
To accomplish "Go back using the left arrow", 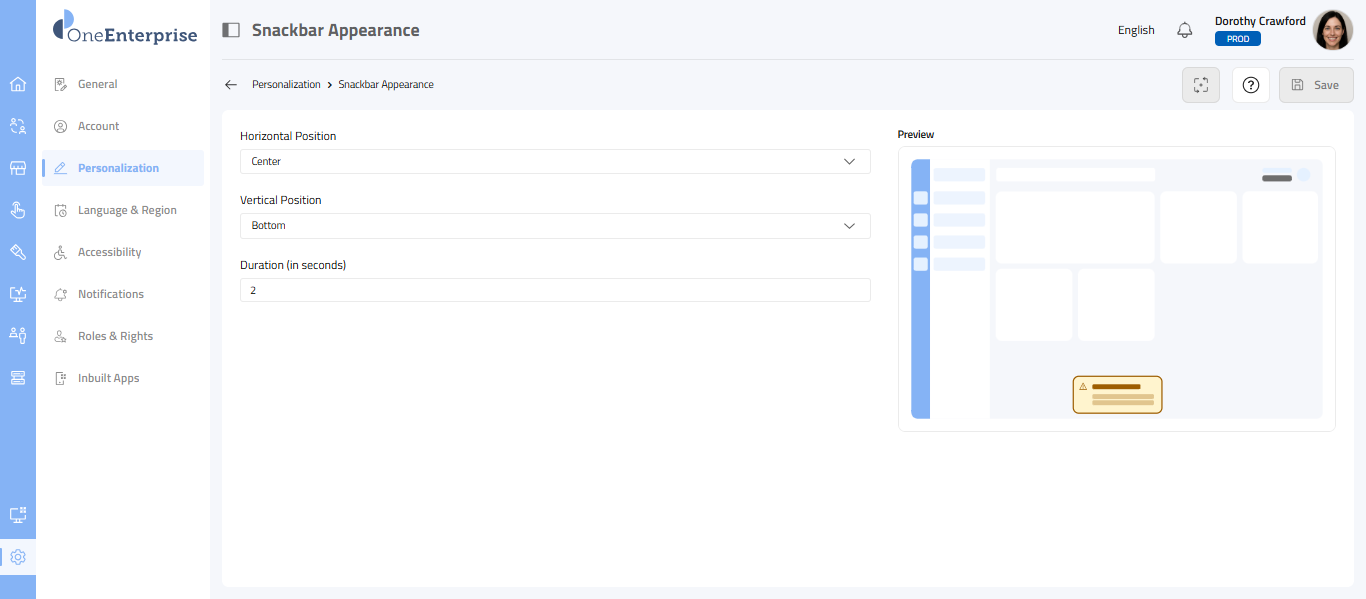I will 231,85.
